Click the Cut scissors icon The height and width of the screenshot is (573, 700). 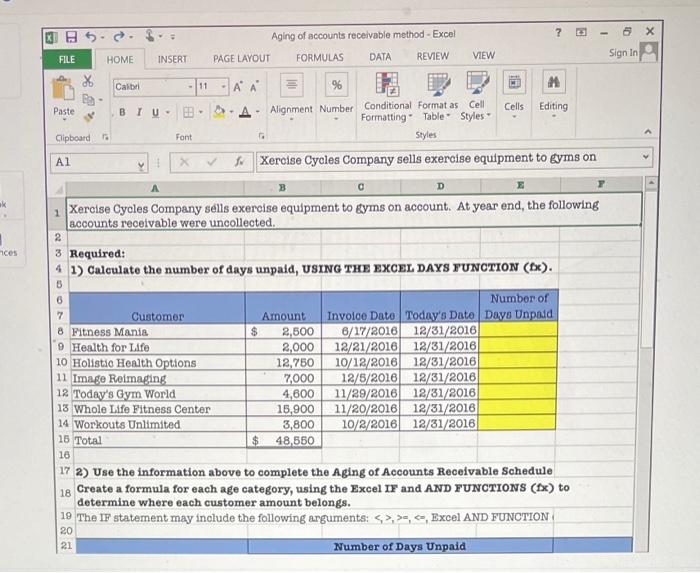click(88, 81)
